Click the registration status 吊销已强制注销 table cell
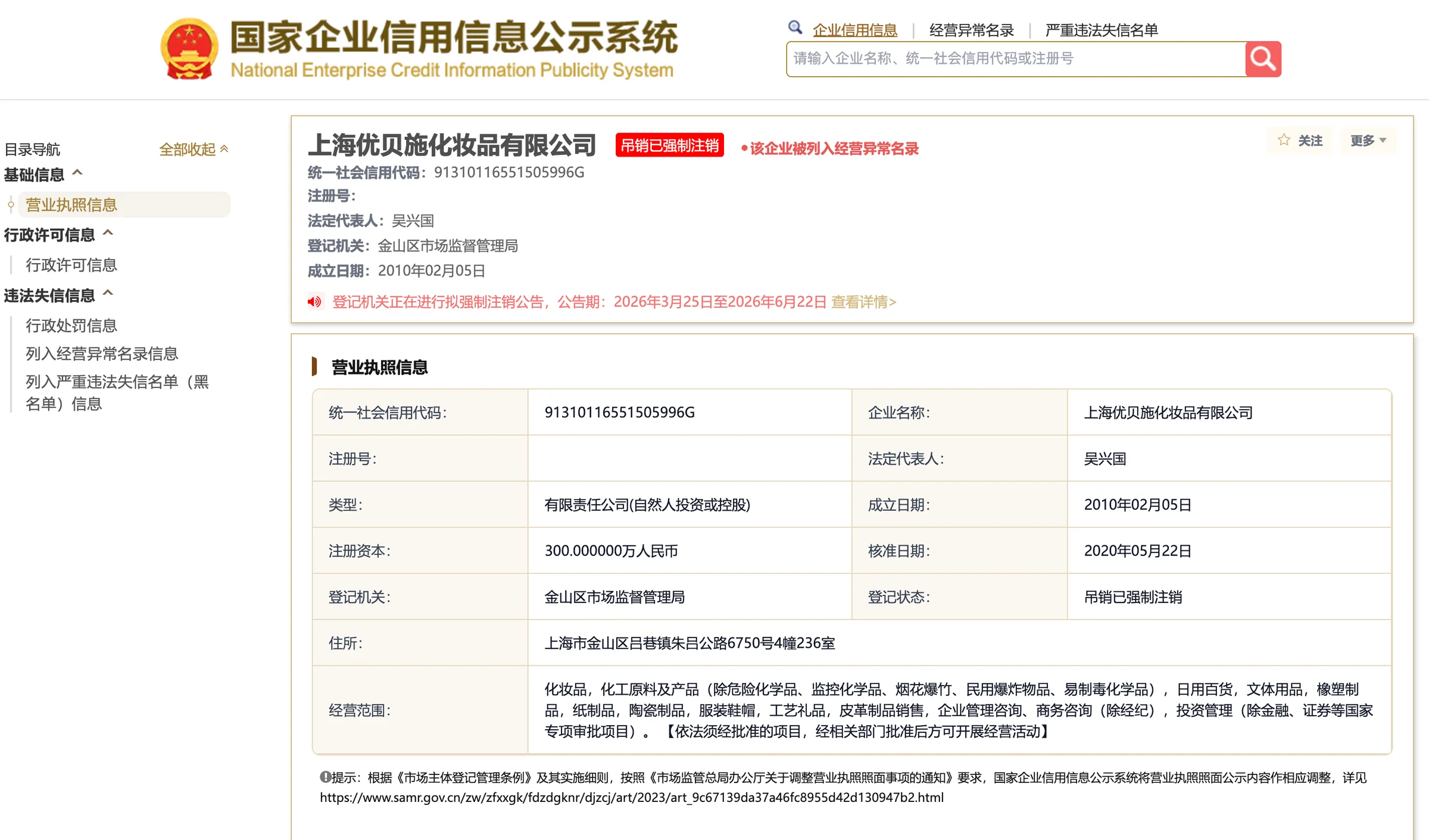 click(1133, 597)
